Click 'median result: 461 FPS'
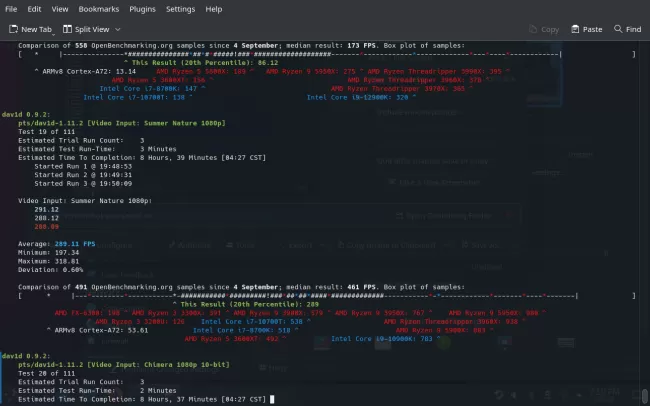Screen dimensions: 650x406 tap(329, 287)
